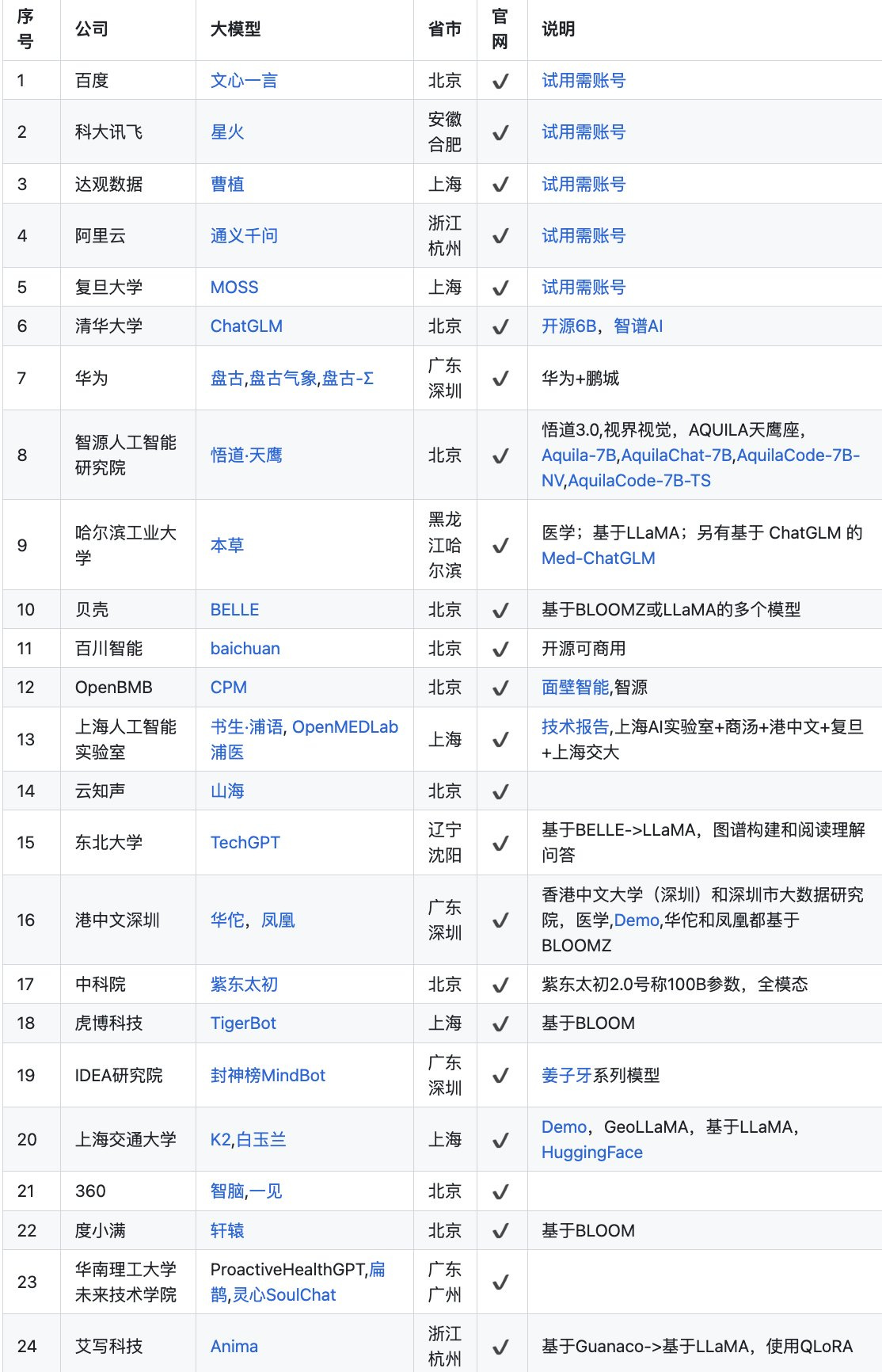Open the TechGPT model link

point(245,843)
